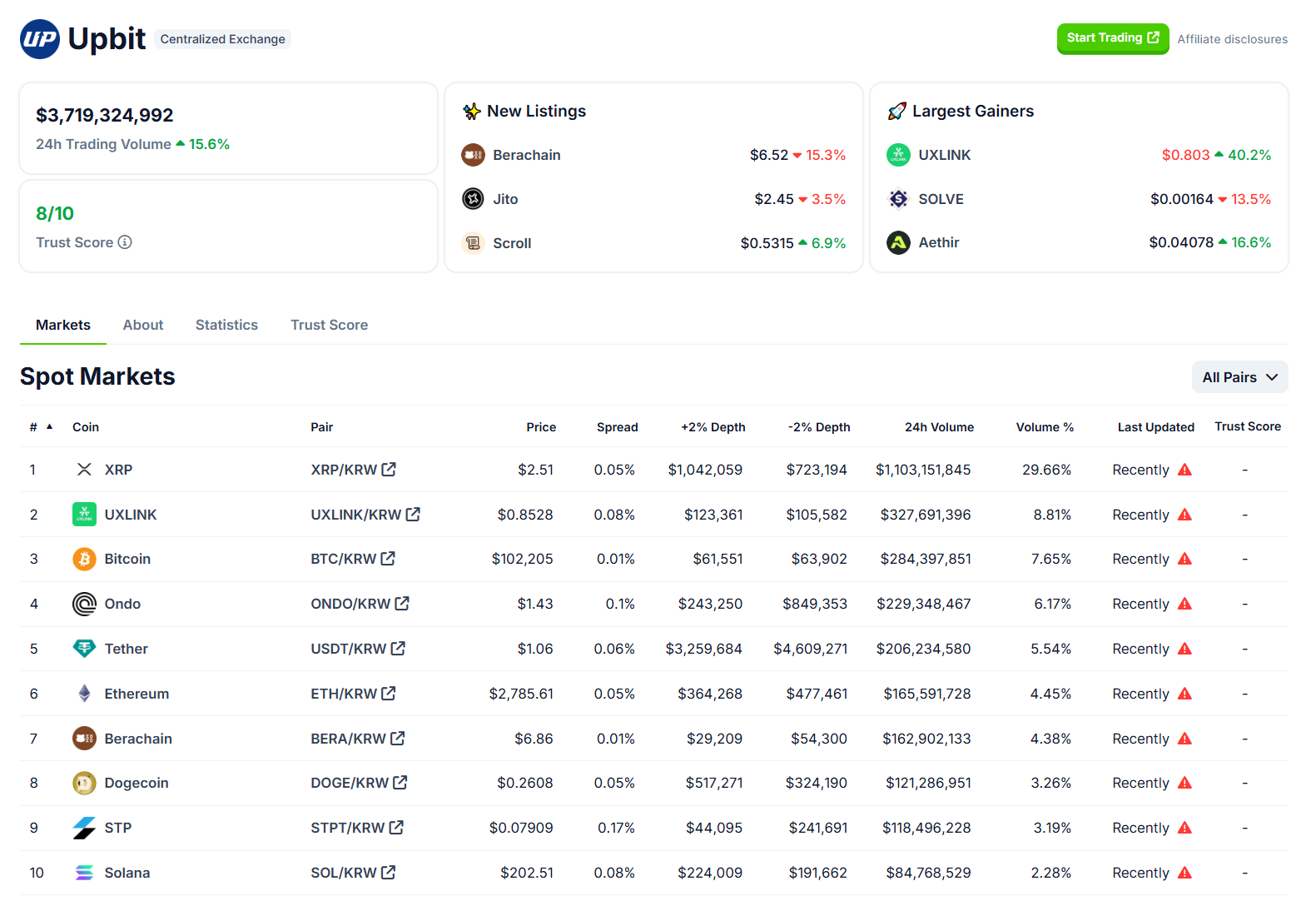Sort the table by Price column

(541, 427)
